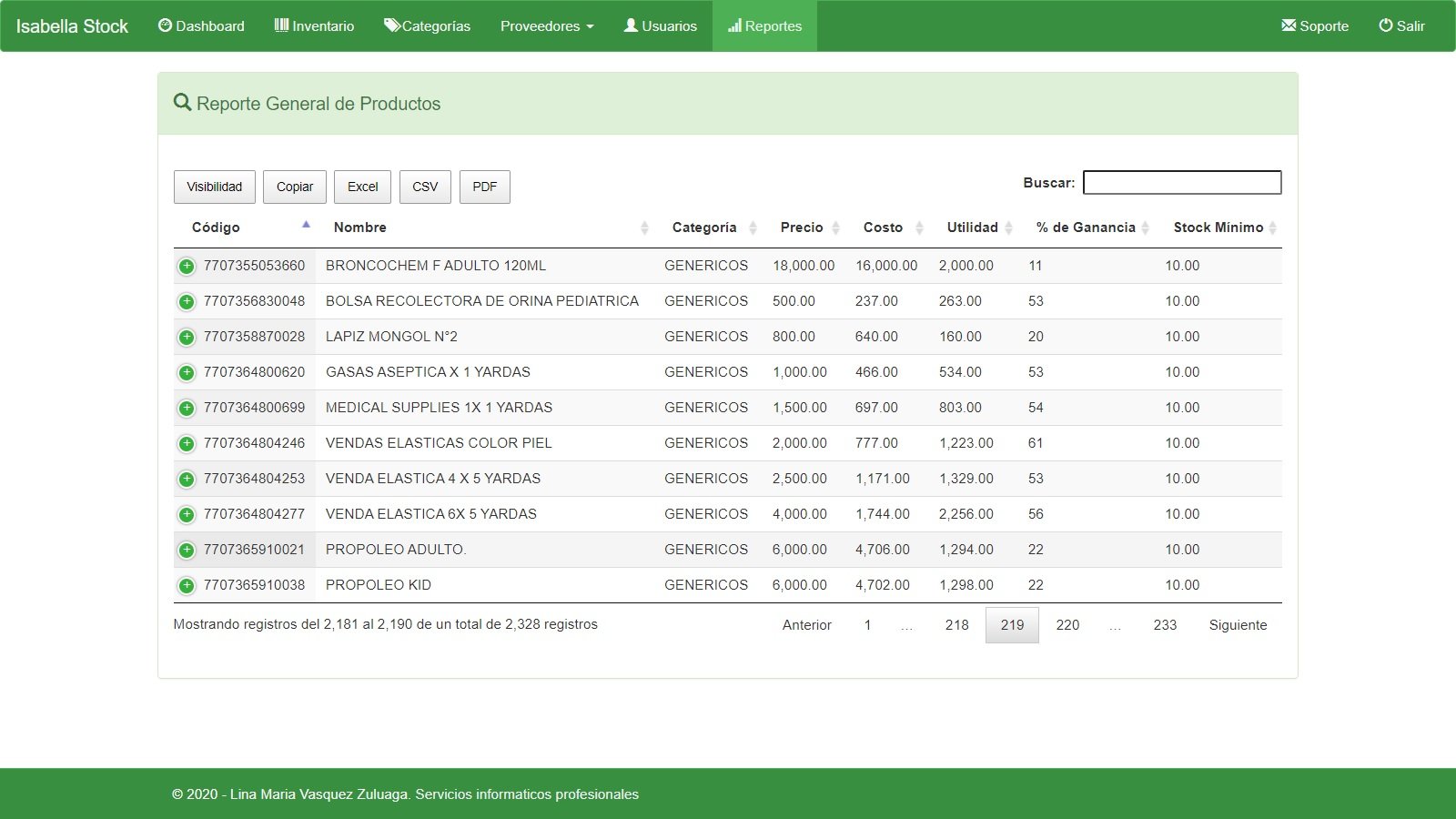Click the Soporte envelope icon
This screenshot has width=1456, height=819.
1289,25
